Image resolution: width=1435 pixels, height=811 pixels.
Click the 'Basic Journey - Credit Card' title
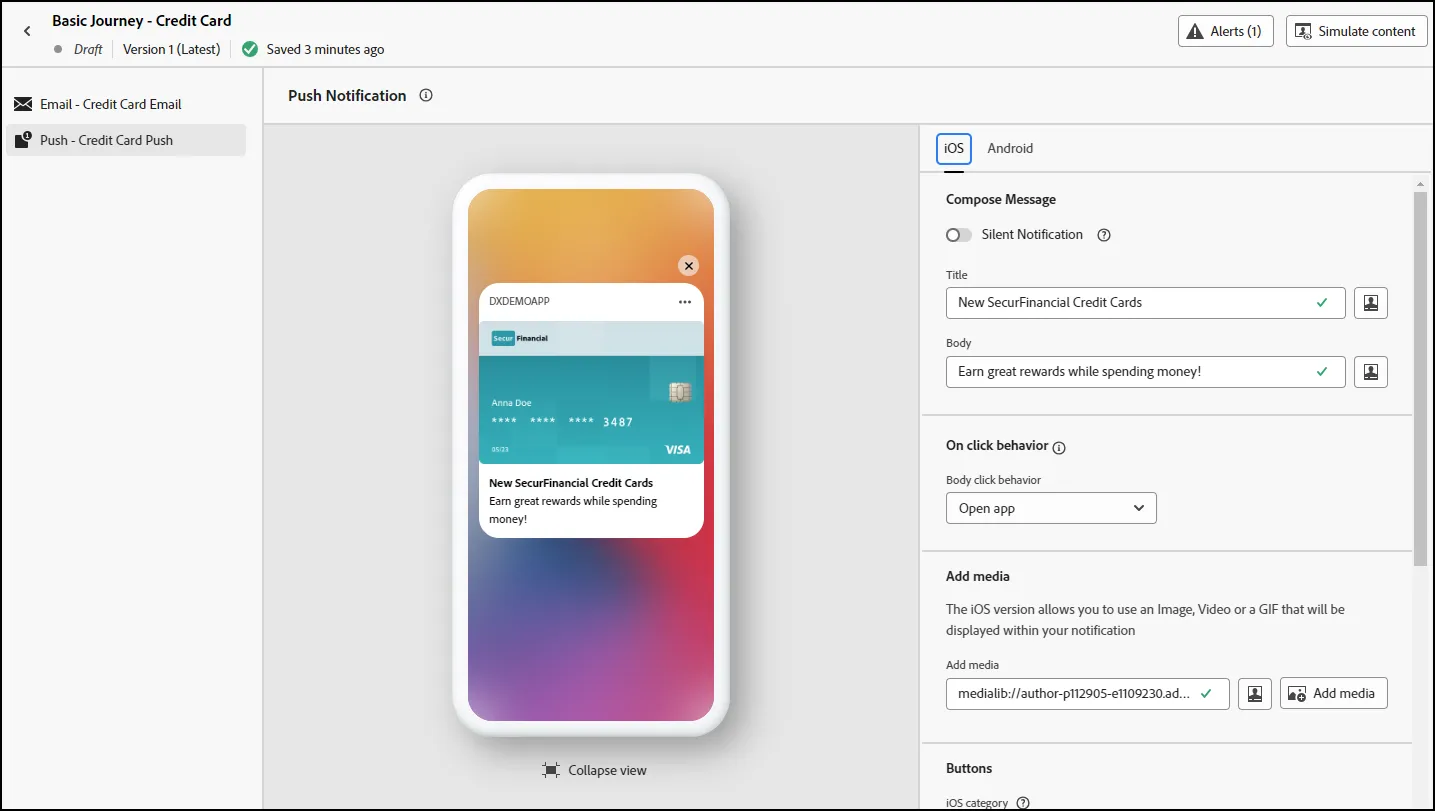(x=142, y=20)
